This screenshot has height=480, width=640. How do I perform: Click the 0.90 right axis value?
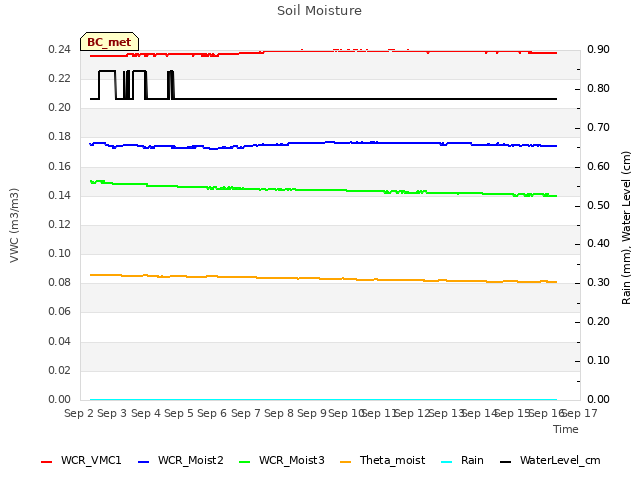[598, 50]
